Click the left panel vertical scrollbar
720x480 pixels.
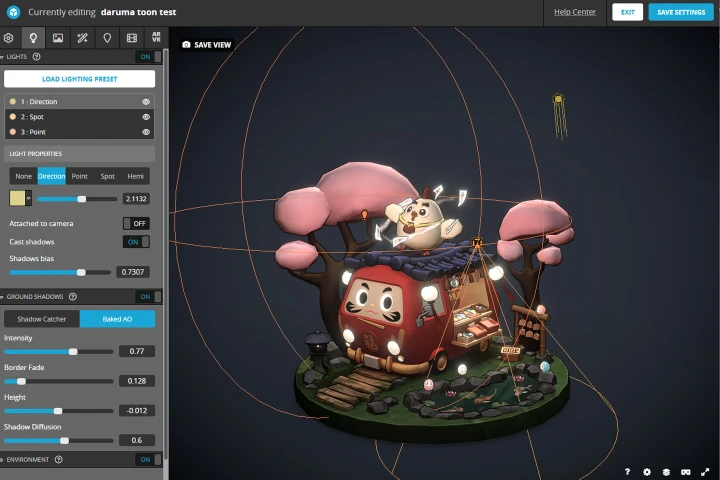click(x=166, y=253)
